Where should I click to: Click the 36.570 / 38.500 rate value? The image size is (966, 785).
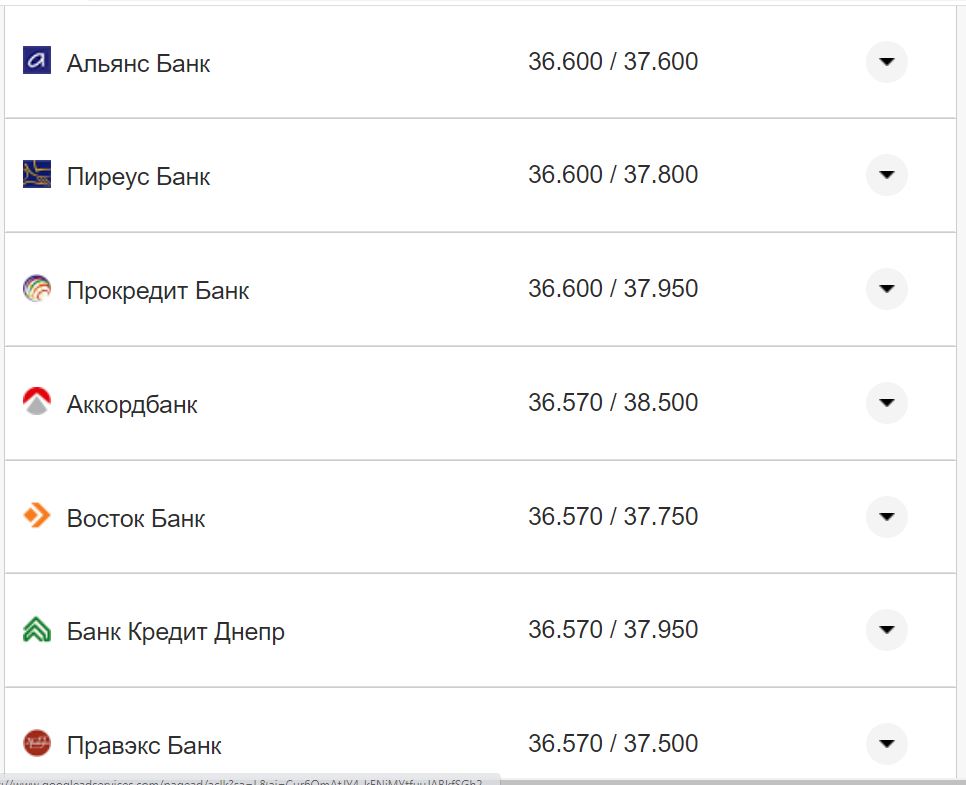612,403
